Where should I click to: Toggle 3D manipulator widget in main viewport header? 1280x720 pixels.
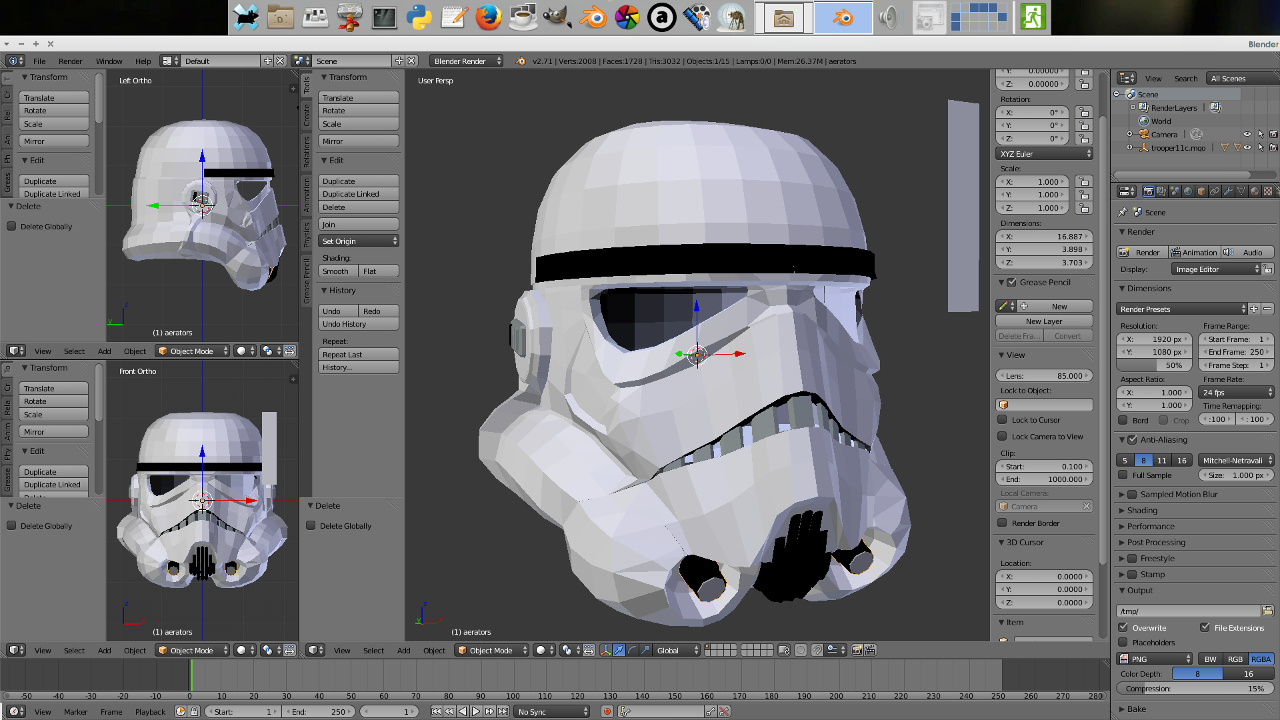point(606,650)
